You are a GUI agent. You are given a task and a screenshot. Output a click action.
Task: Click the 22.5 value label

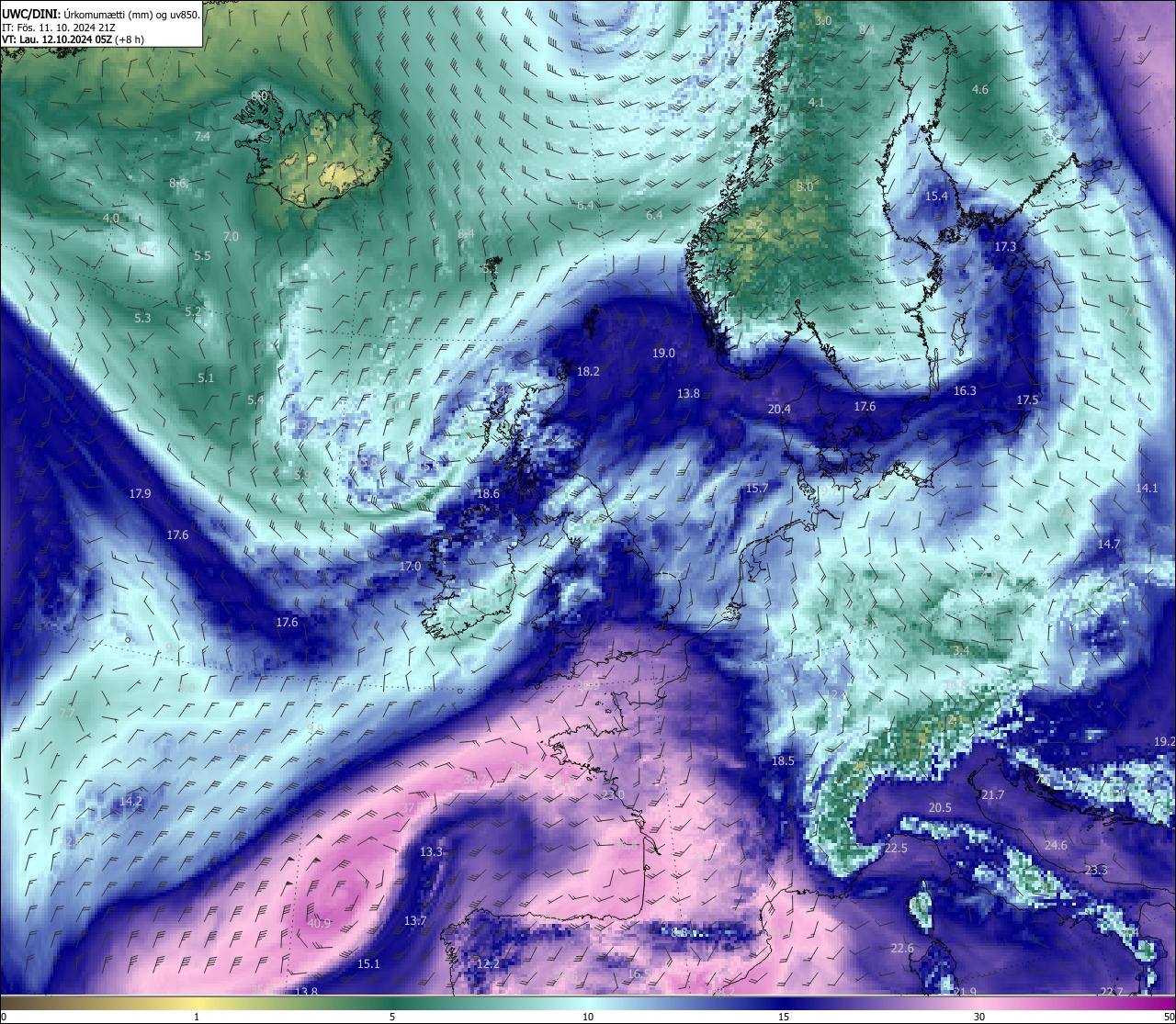pyautogui.click(x=896, y=849)
